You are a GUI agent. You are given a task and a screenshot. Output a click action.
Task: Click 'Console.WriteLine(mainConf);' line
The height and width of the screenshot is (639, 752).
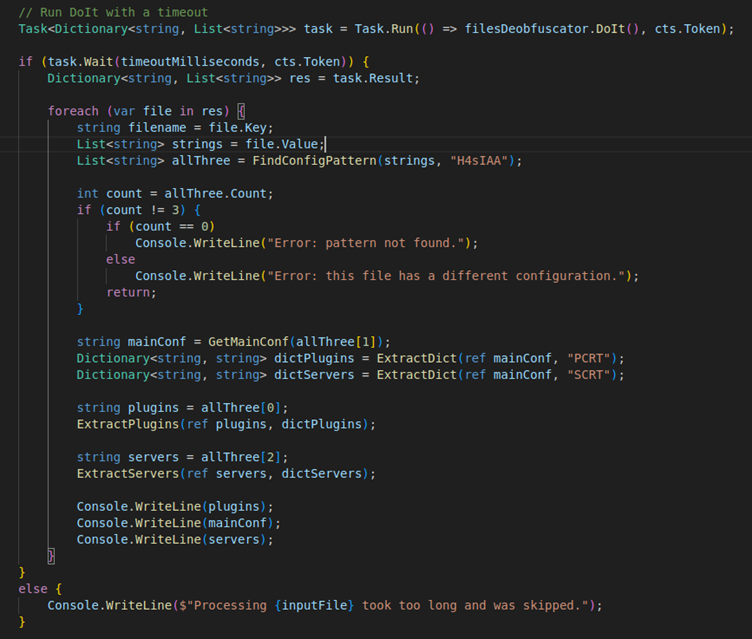[x=179, y=523]
